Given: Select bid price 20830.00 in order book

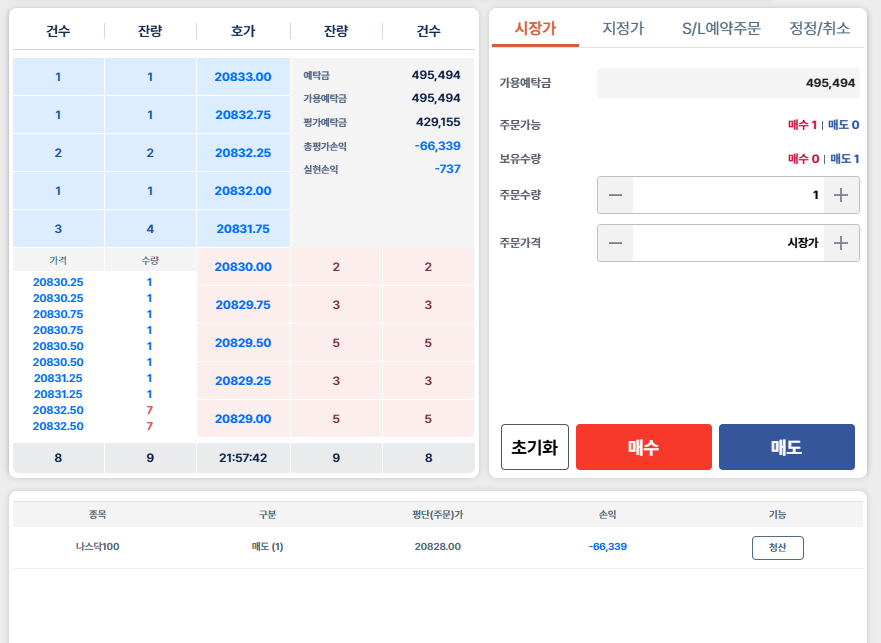Looking at the screenshot, I should tap(243, 267).
